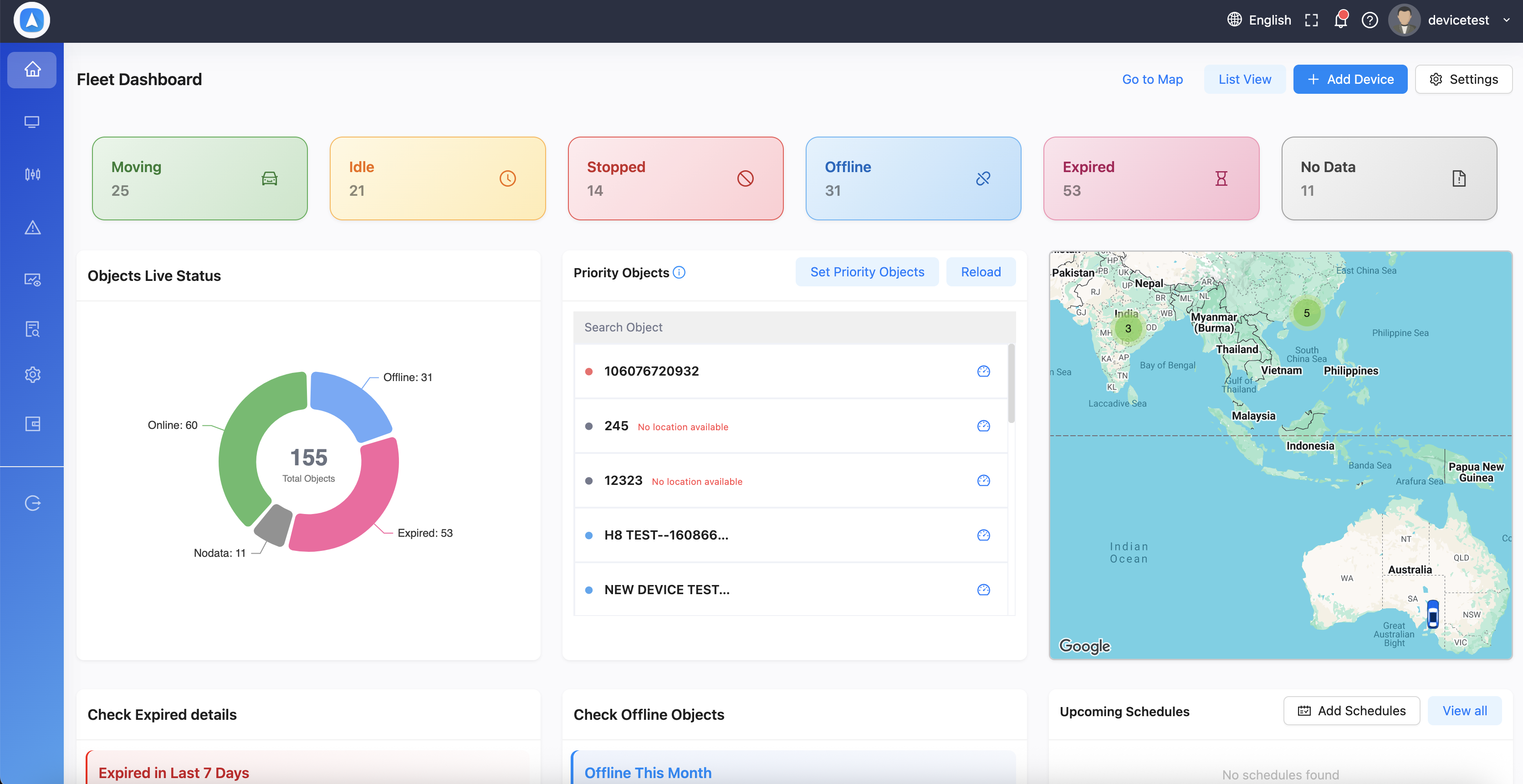
Task: Open the Home dashboard sidebar icon
Action: pos(32,70)
